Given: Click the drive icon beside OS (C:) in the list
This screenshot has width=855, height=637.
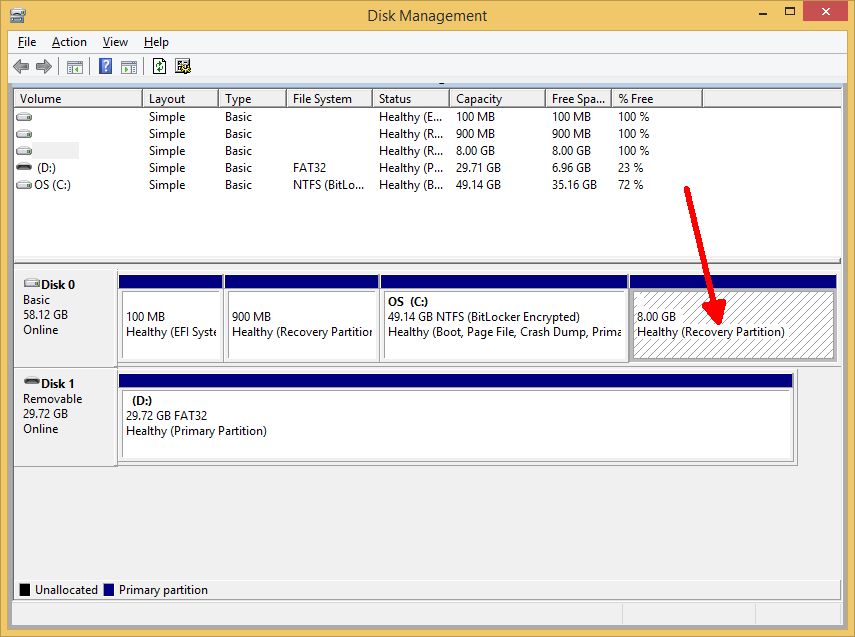Looking at the screenshot, I should 24,185.
